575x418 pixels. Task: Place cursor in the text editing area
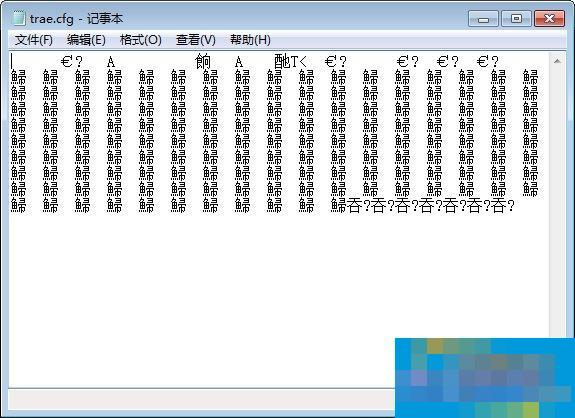click(279, 220)
